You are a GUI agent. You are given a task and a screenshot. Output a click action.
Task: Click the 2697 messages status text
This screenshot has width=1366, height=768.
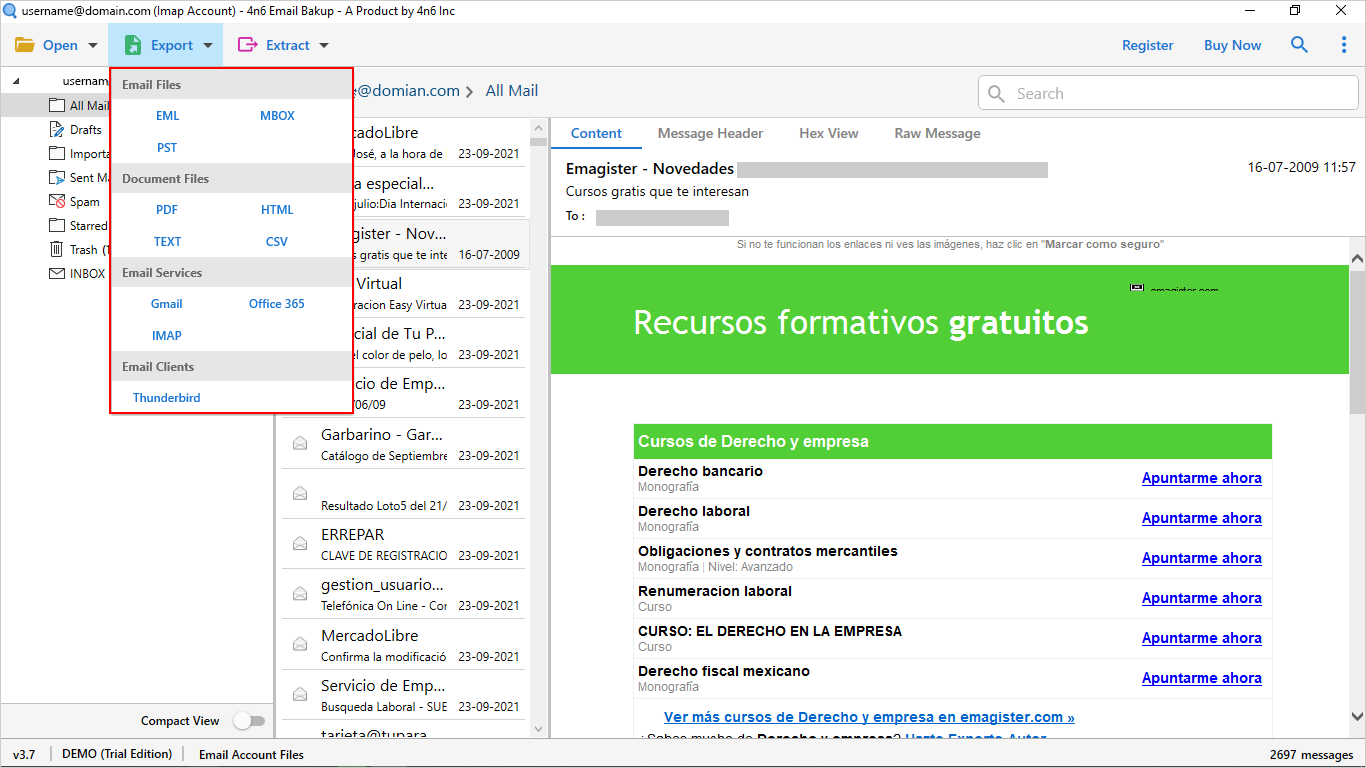pos(1311,755)
